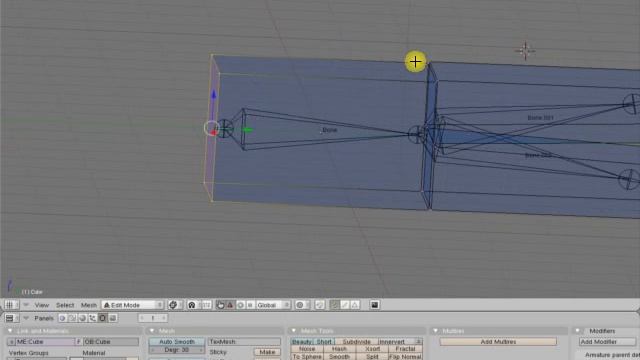Collapse the 3D View header menus arrow
640x360 pixels.
tap(26, 305)
